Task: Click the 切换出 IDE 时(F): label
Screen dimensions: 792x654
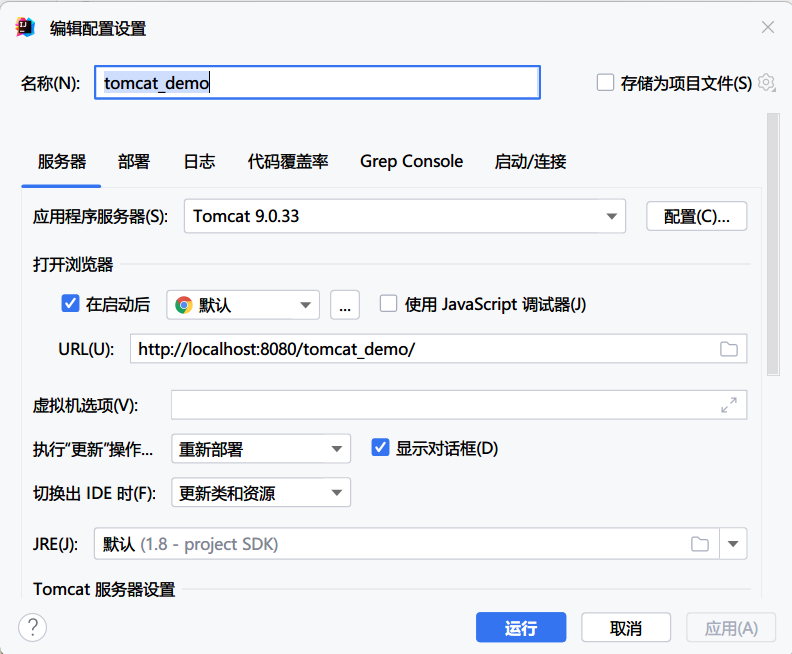Action: (x=94, y=493)
